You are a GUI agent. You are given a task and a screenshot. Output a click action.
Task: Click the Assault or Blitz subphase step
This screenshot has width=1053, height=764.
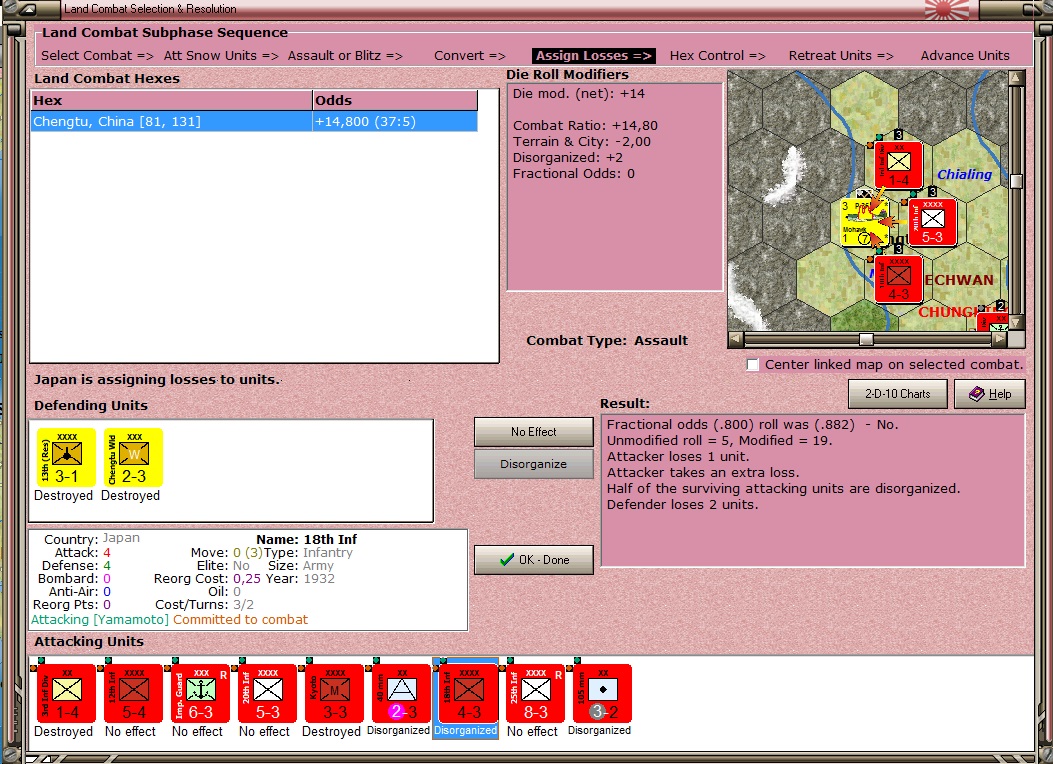coord(345,56)
